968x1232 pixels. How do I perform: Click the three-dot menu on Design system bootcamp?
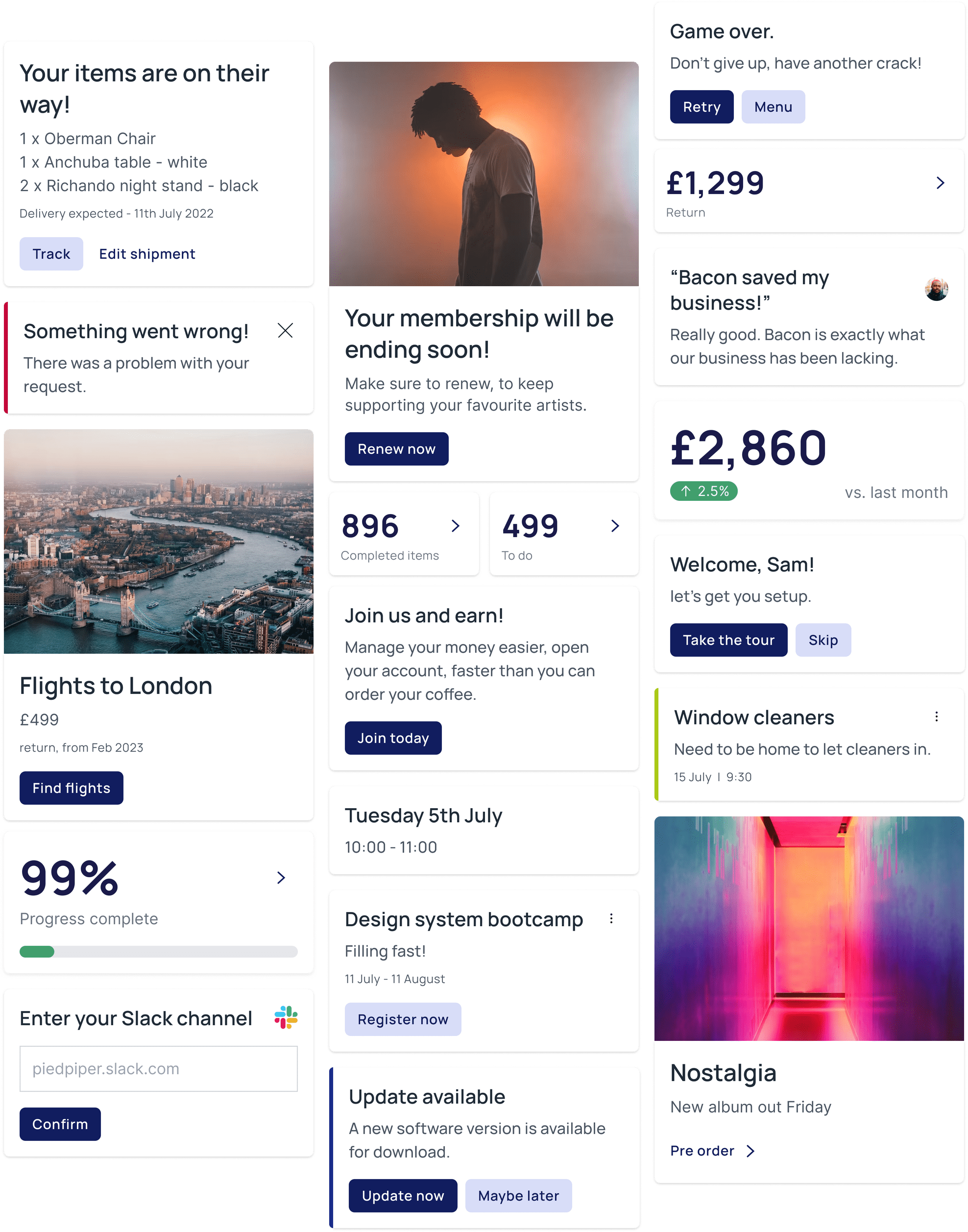pos(613,918)
